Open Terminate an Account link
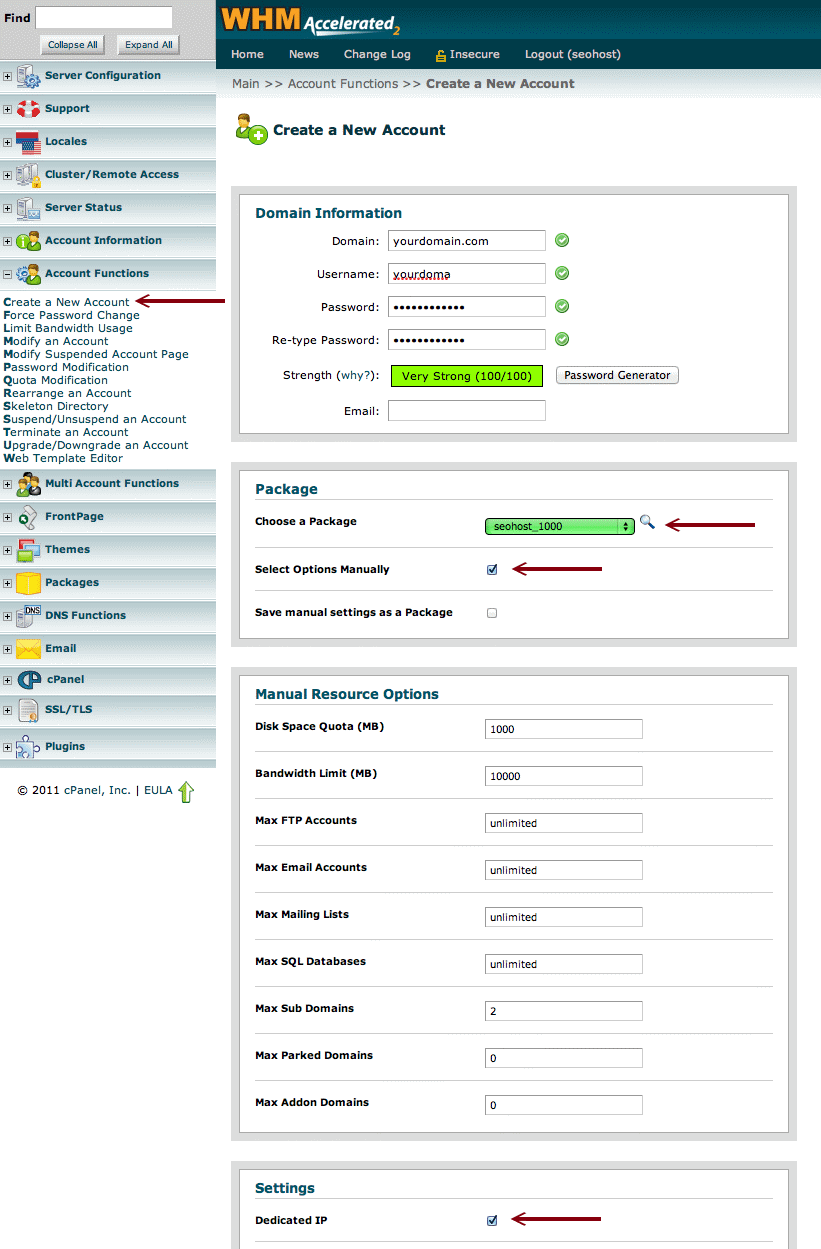Screen dimensions: 821x1249 click(x=66, y=432)
